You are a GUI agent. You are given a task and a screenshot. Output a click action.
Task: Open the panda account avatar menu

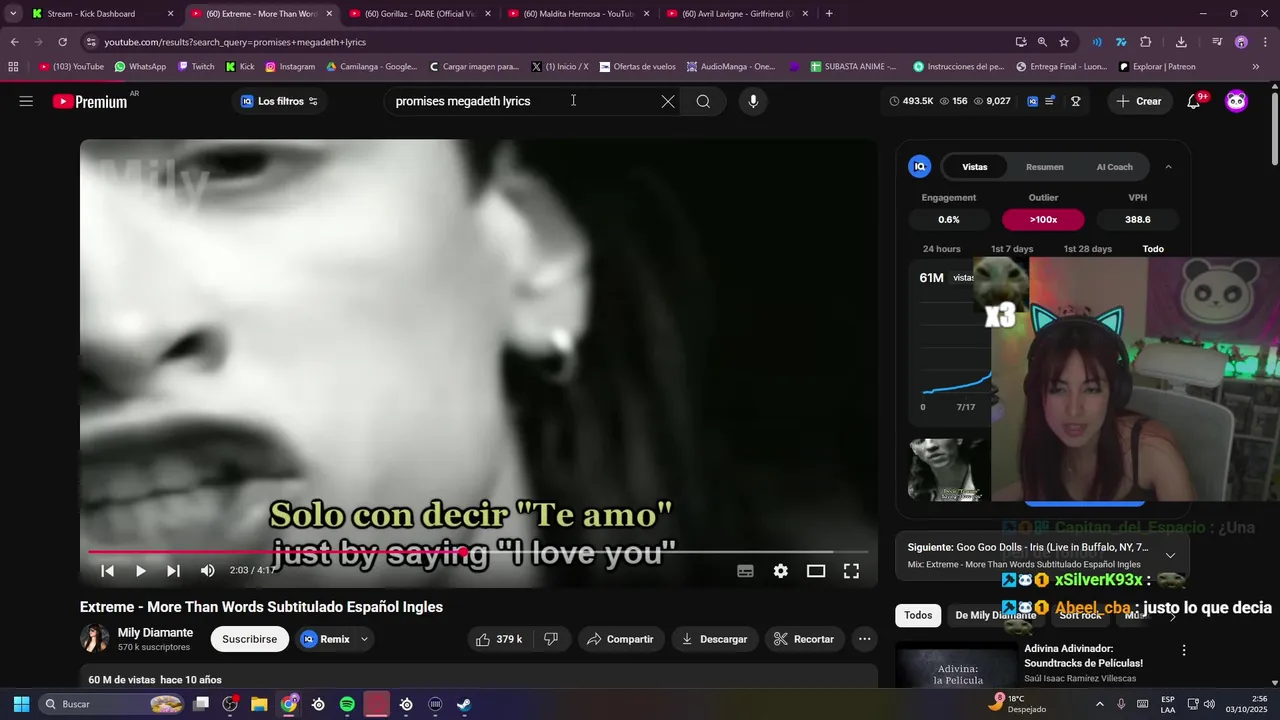(1237, 101)
